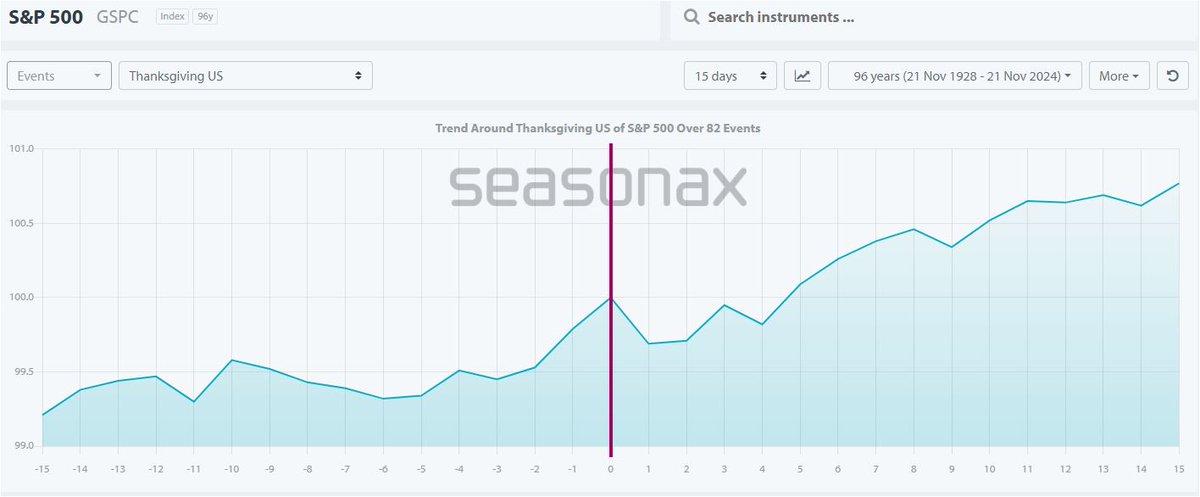Click the S&P 500 title
Screen dimensions: 1200x497
point(46,17)
